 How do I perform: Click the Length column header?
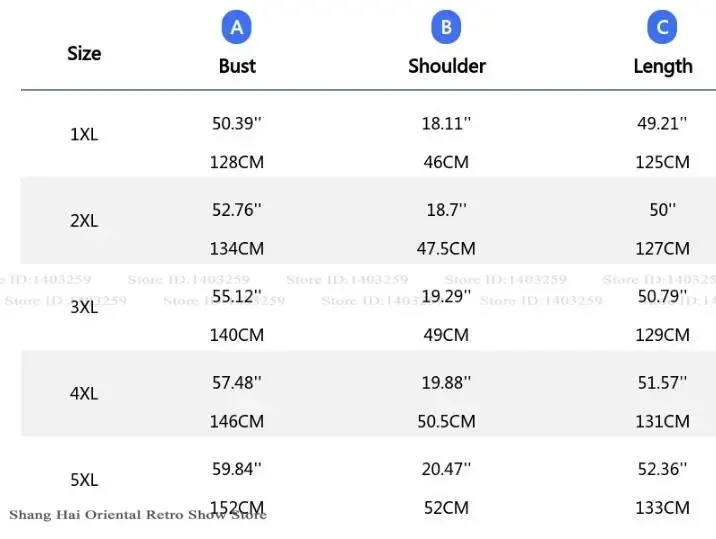coord(662,66)
